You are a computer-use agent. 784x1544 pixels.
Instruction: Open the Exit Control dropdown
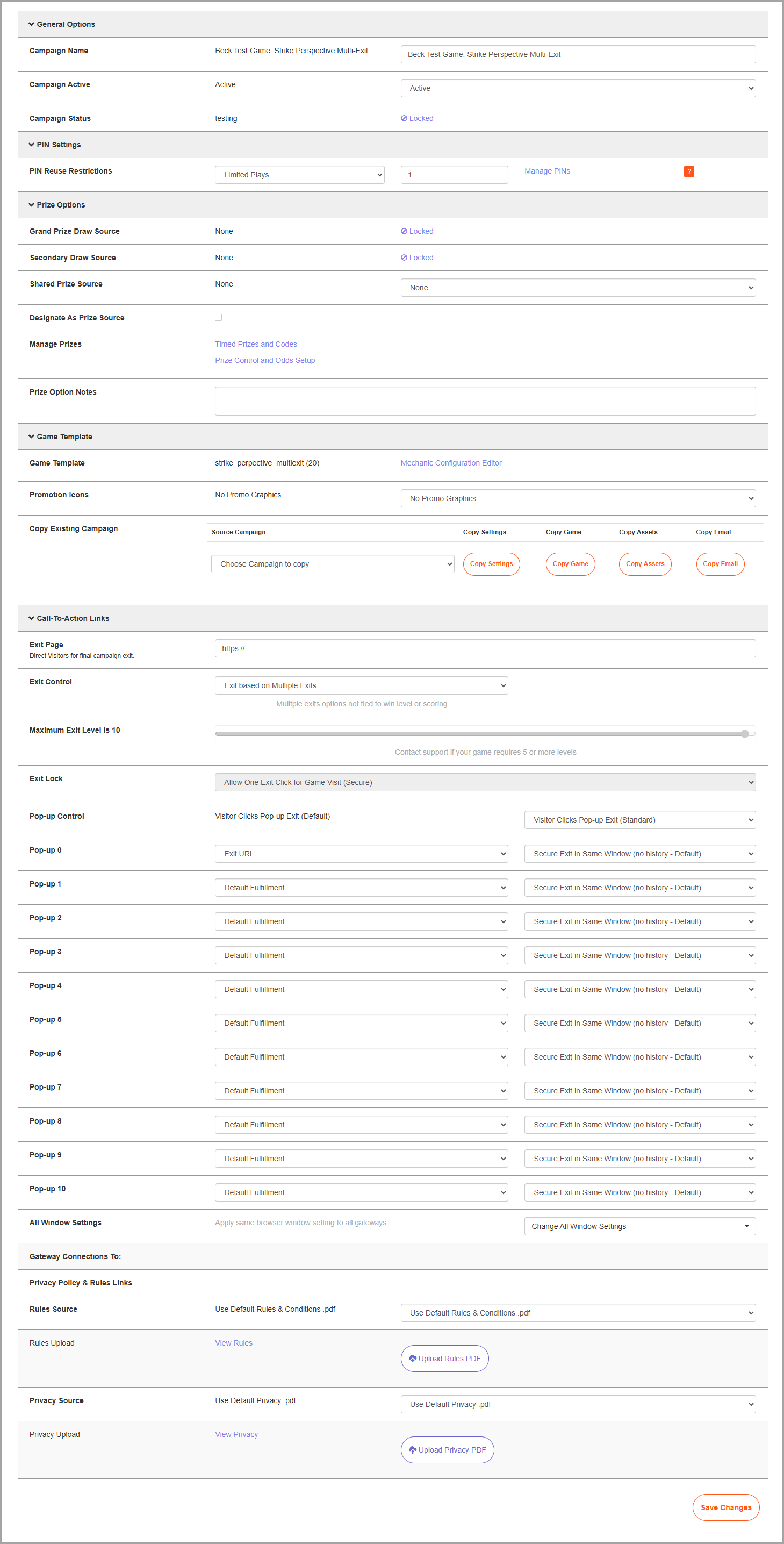click(361, 685)
